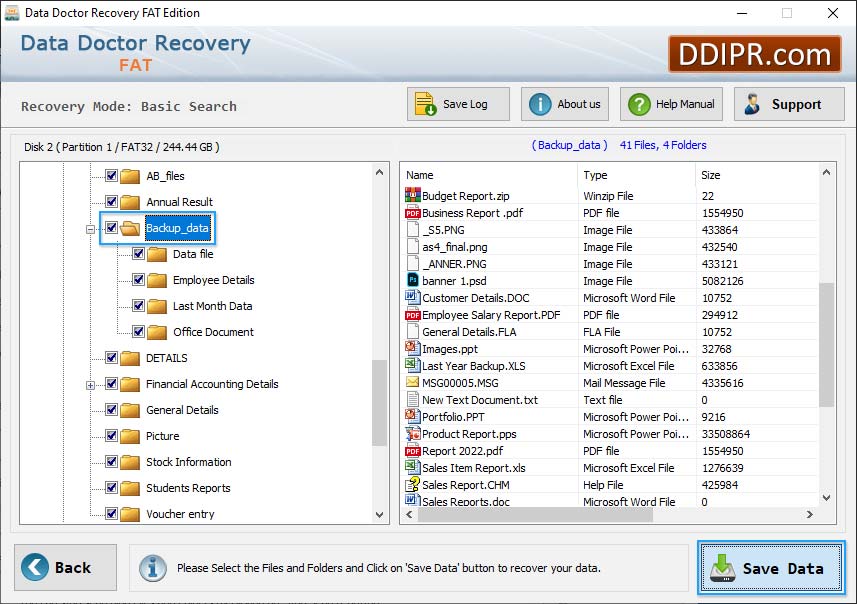Viewport: 857px width, 604px height.
Task: Uncheck the AB_files folder checkbox
Action: [111, 175]
